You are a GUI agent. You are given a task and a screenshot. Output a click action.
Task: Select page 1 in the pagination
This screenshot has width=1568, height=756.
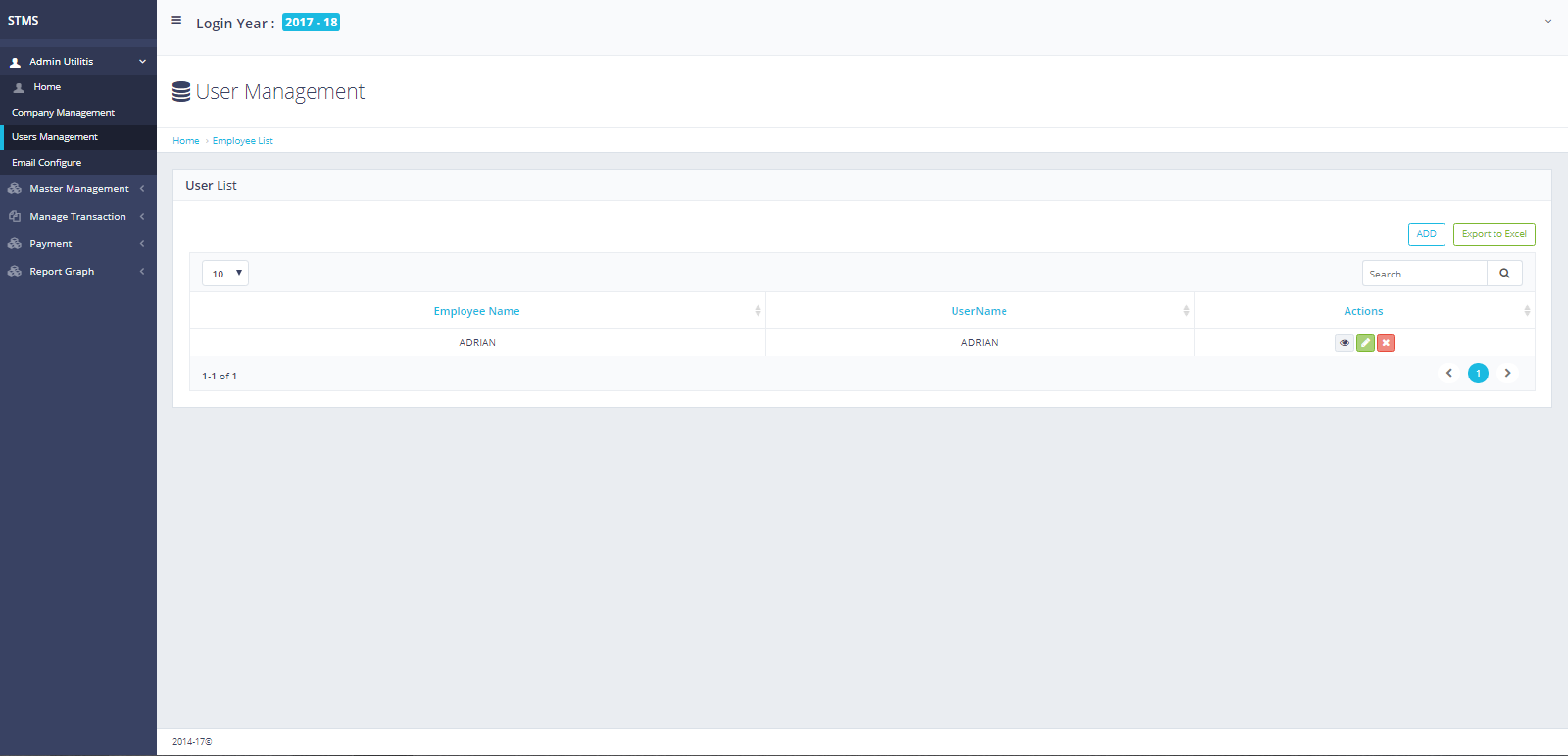click(1478, 374)
